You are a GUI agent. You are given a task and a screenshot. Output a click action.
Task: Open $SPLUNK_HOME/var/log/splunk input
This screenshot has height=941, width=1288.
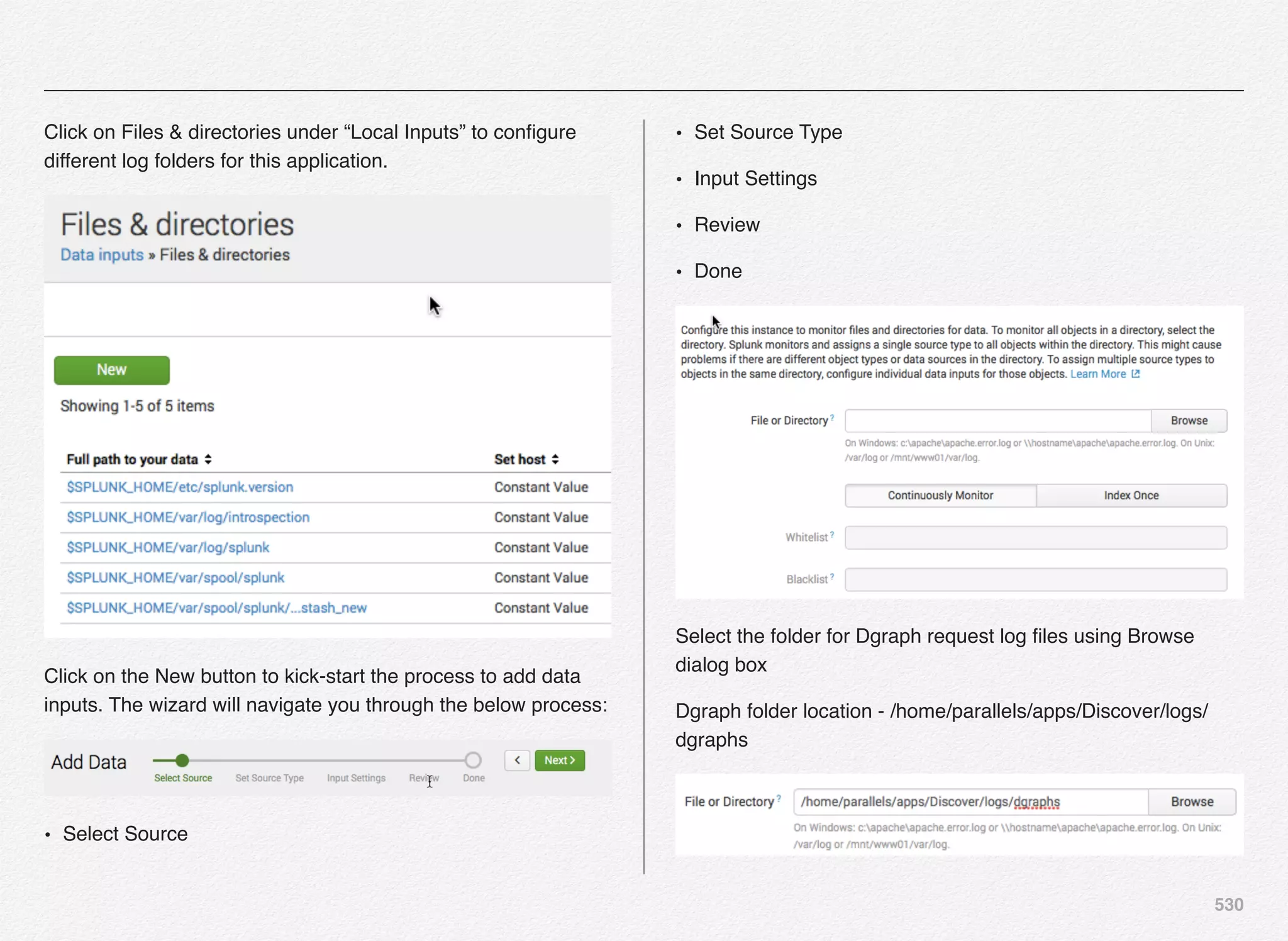coord(168,547)
